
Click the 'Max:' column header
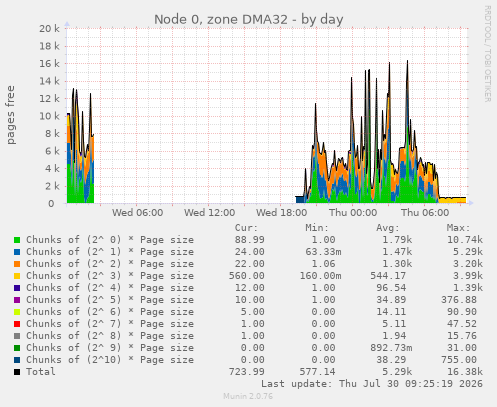(458, 228)
